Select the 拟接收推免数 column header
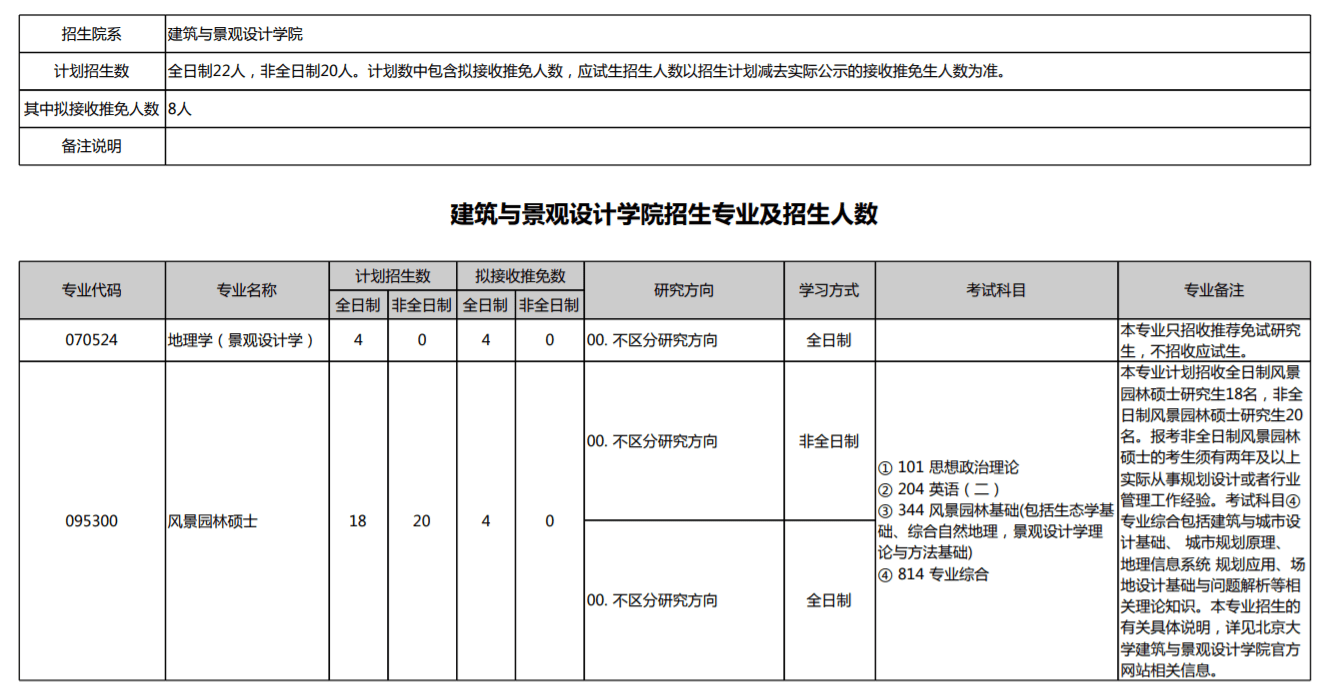The height and width of the screenshot is (695, 1326). click(520, 276)
